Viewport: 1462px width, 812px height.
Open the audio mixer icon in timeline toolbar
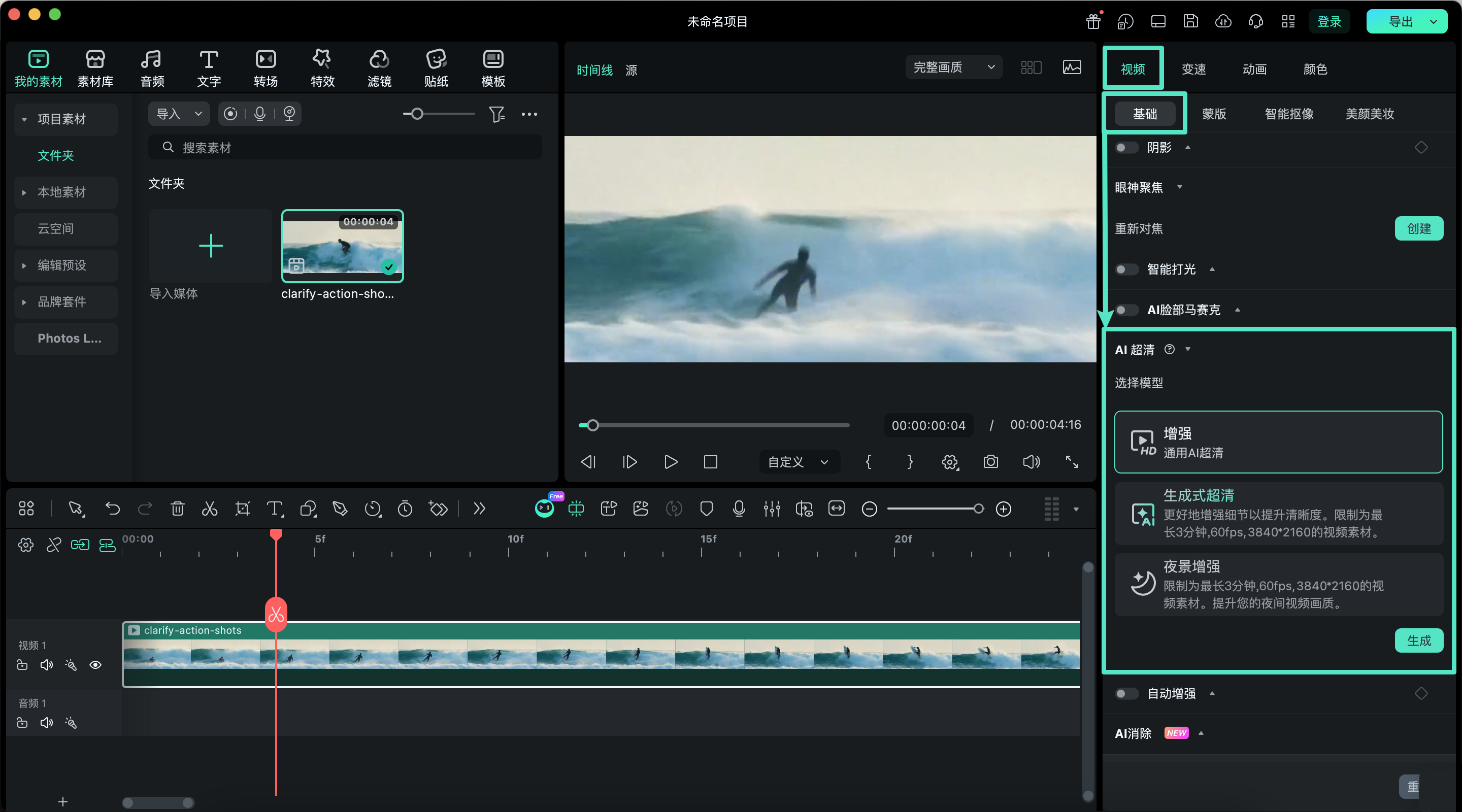[772, 509]
